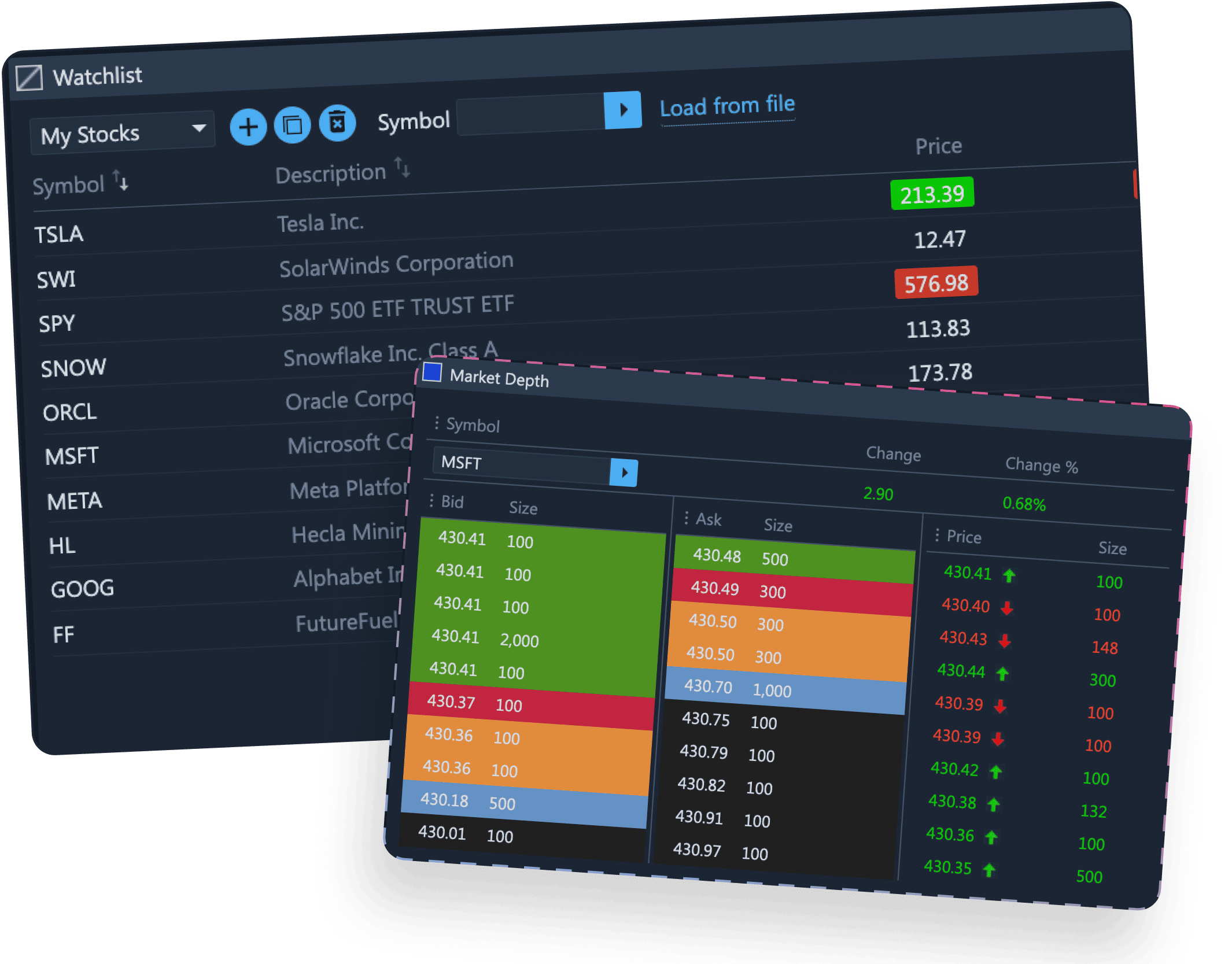Click the Watchlist window icon
Viewport: 1232px width, 964px height.
29,78
